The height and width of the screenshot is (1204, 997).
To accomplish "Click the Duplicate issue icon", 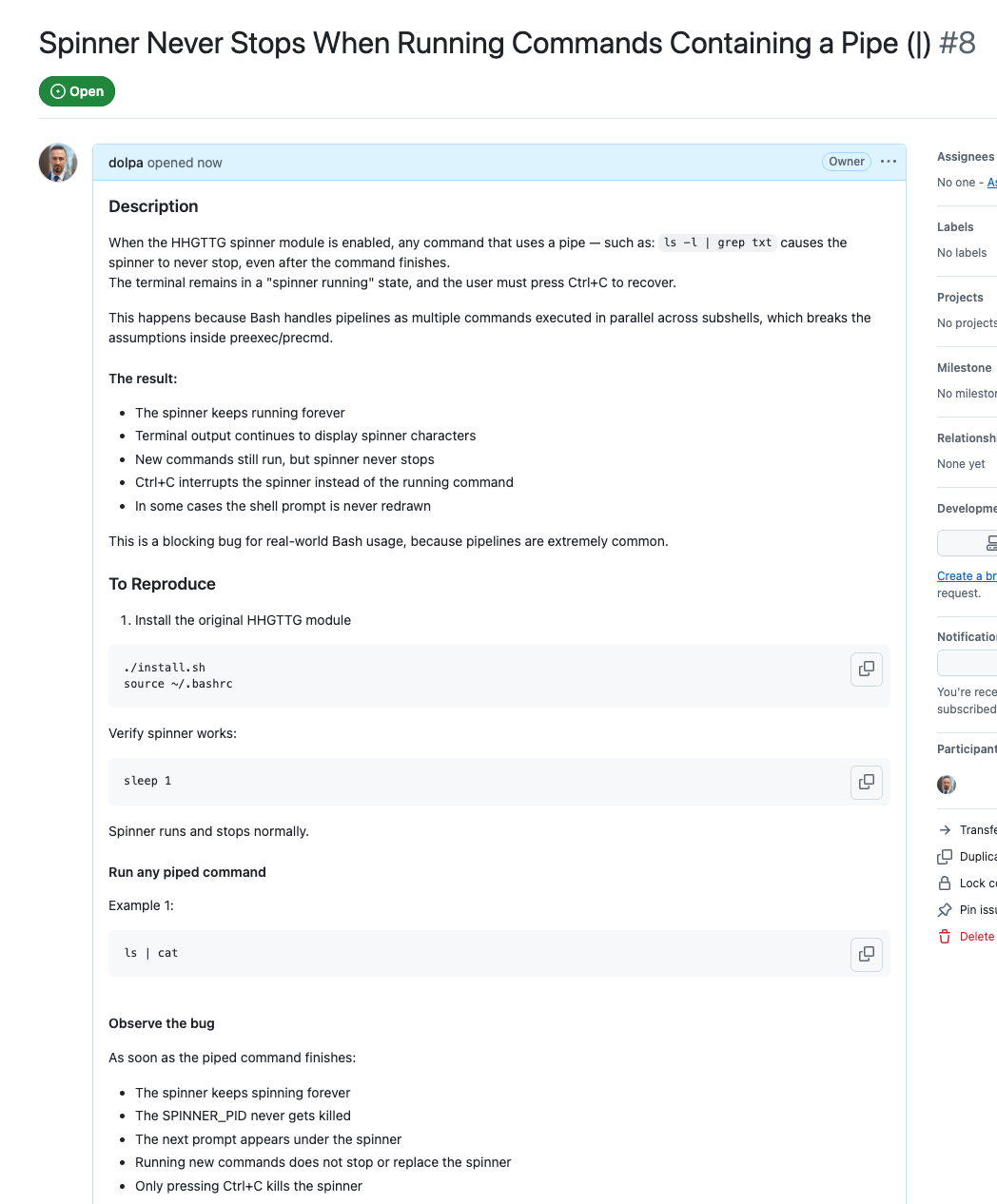I will [945, 857].
